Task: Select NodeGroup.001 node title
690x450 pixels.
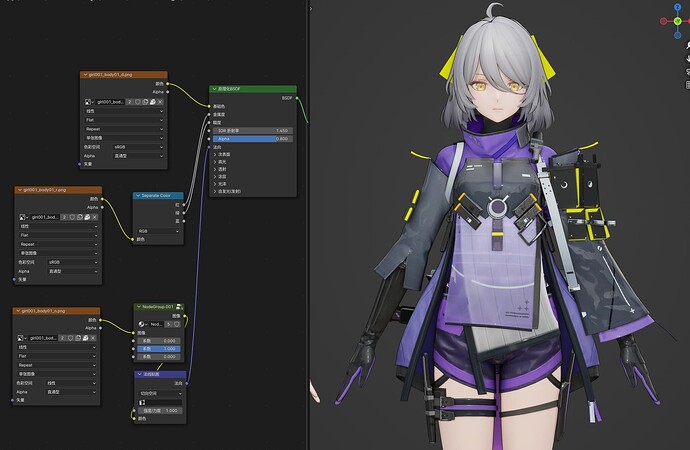Action: [x=158, y=307]
